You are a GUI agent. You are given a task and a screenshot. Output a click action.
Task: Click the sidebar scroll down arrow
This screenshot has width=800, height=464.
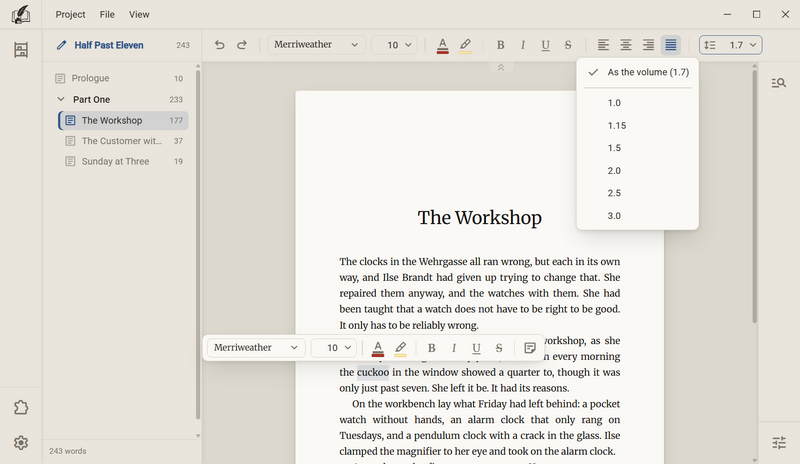(198, 435)
